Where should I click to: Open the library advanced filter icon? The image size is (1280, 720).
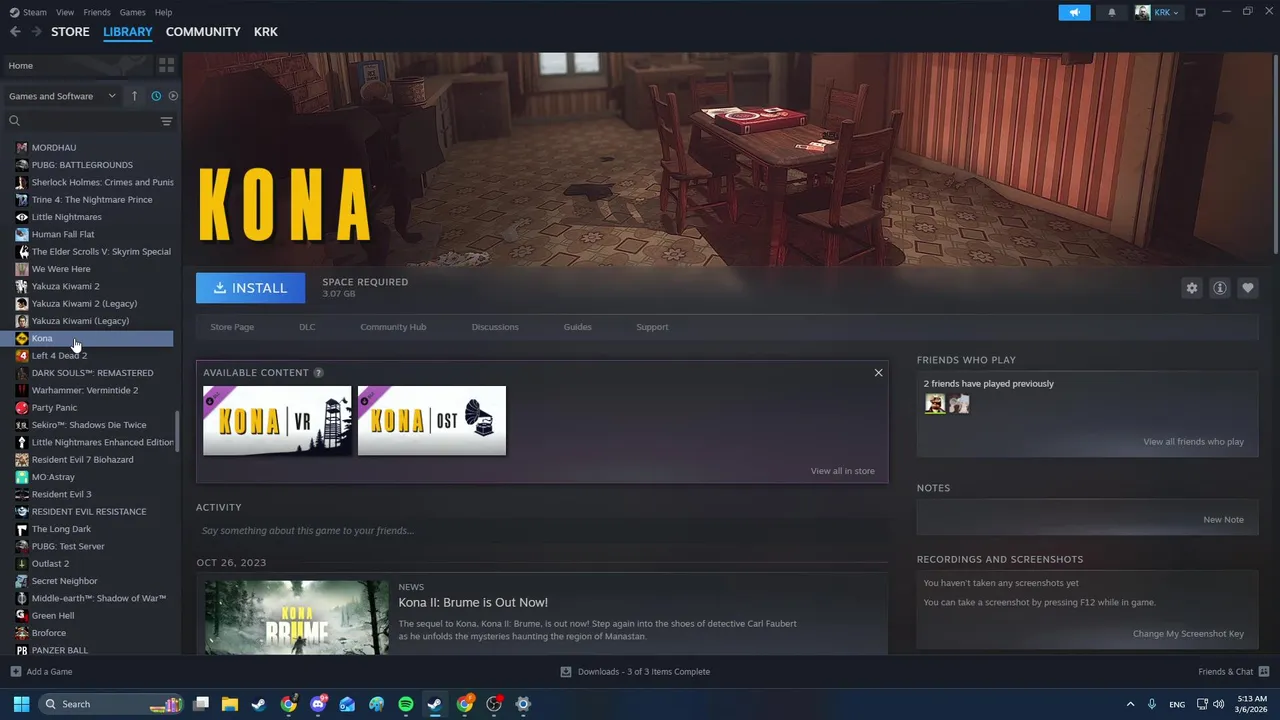(x=166, y=121)
